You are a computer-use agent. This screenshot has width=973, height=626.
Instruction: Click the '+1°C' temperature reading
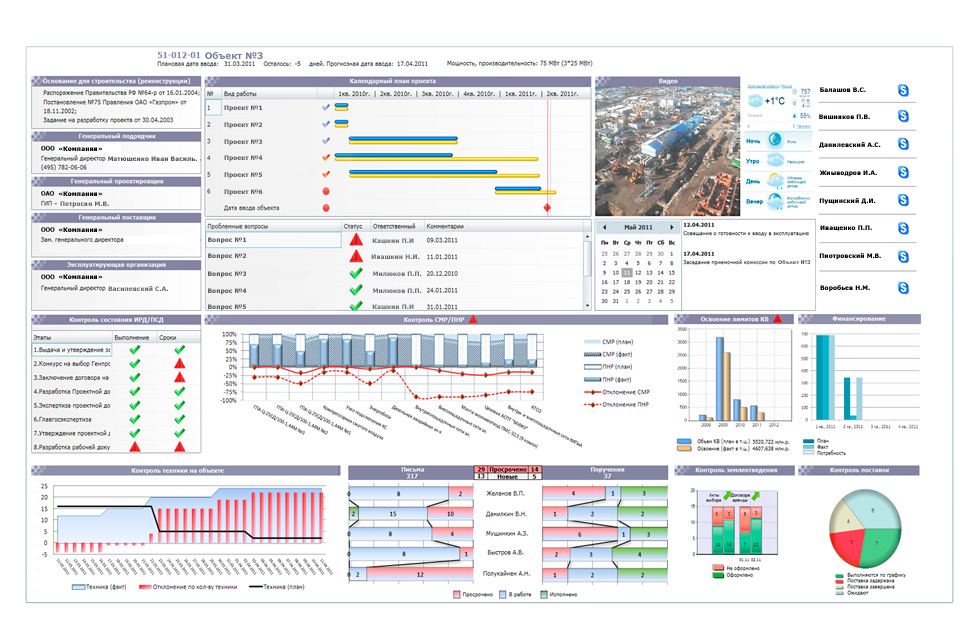(x=774, y=101)
